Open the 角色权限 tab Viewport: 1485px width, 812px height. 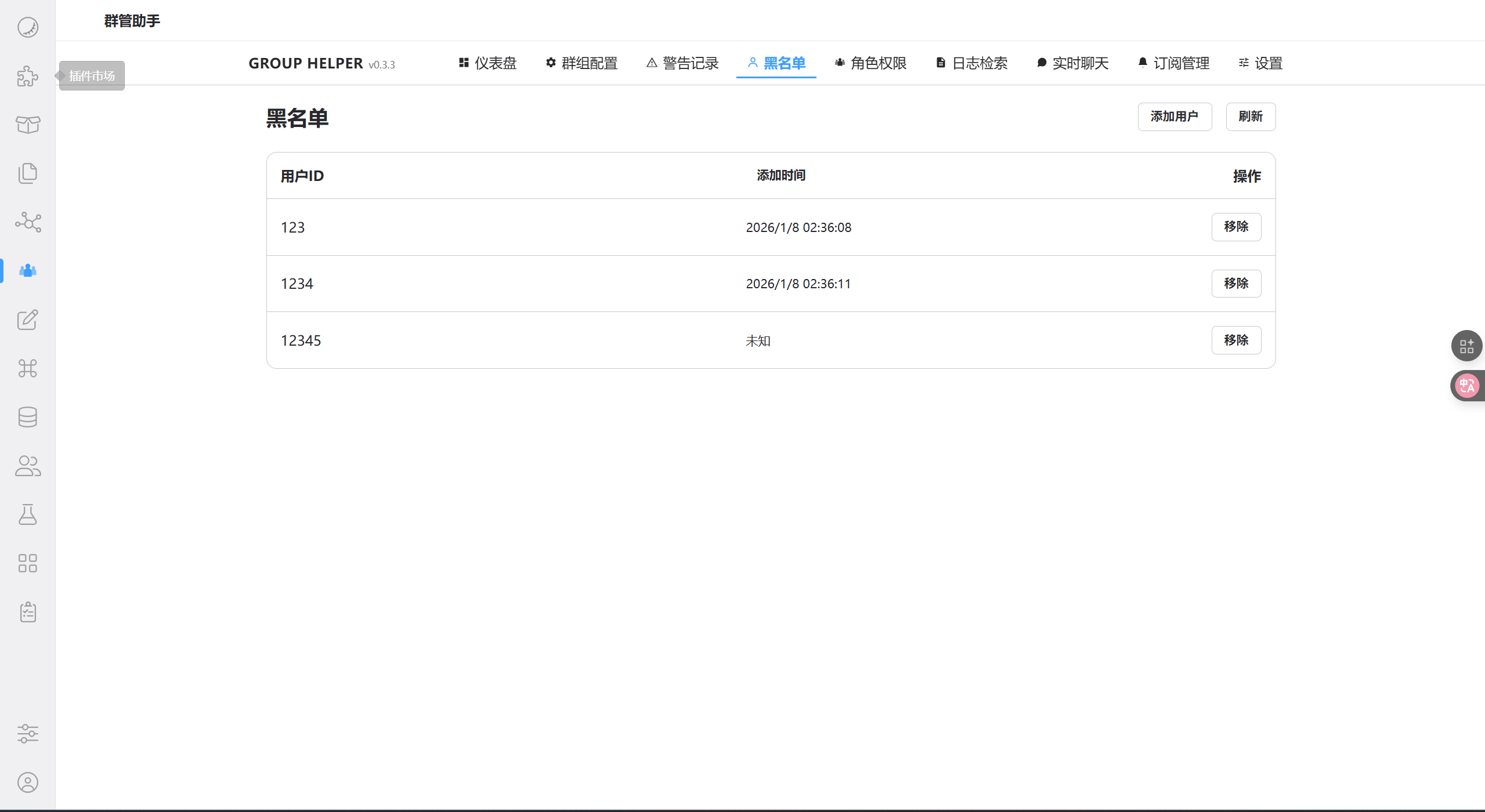coord(870,63)
